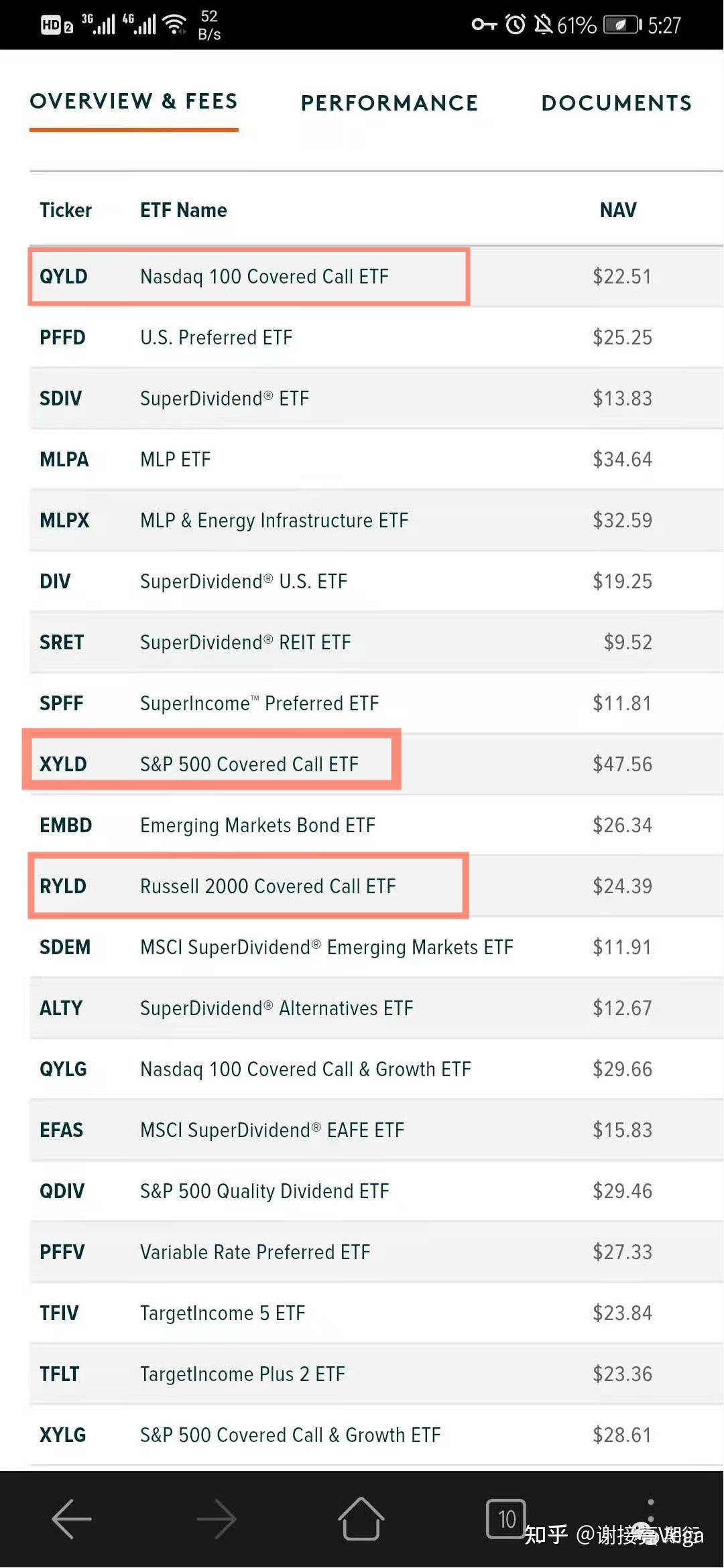The width and height of the screenshot is (724, 1568).
Task: Open the QYLD ticker link
Action: pos(64,277)
